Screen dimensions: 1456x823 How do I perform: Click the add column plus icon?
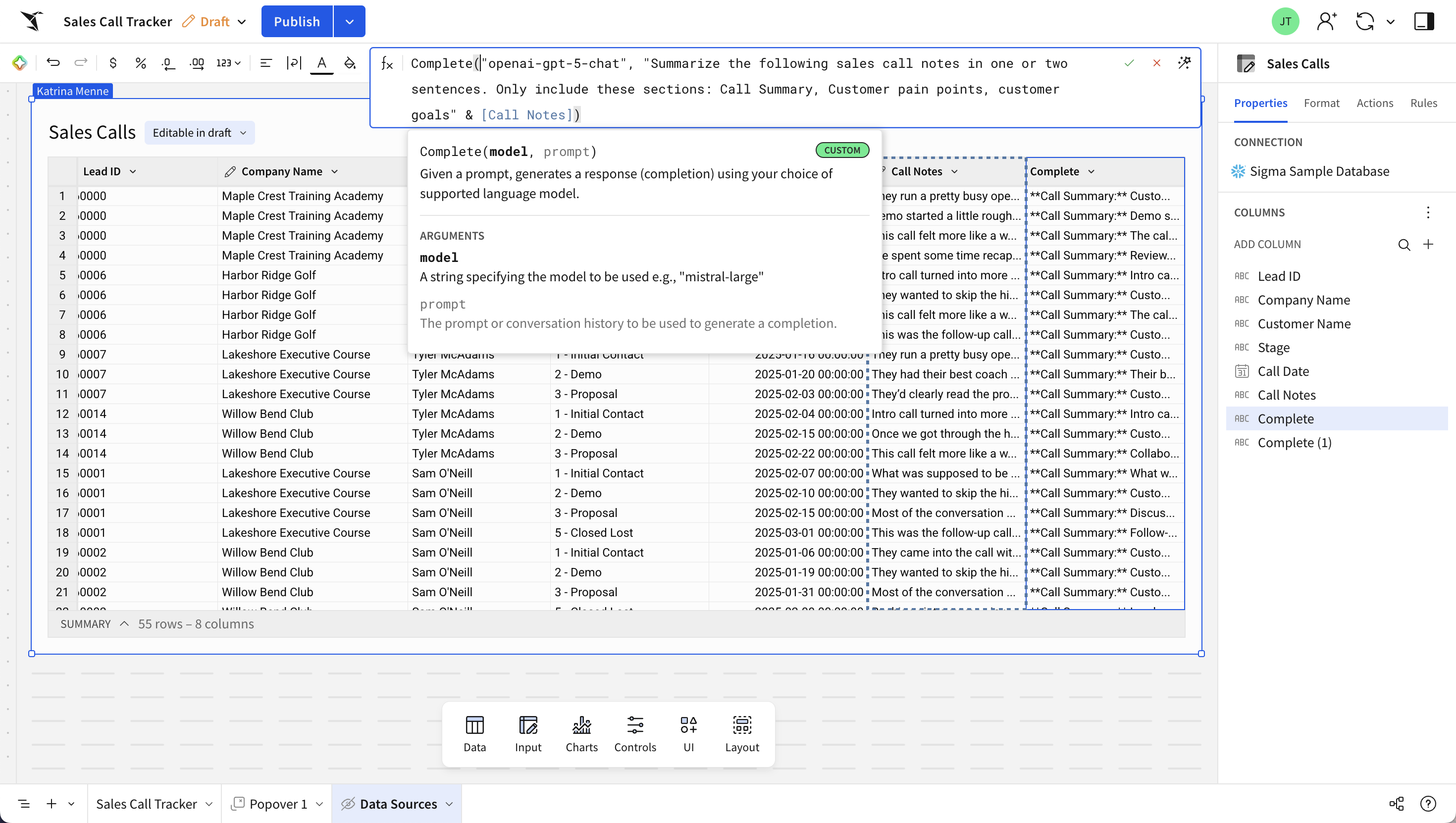coord(1428,244)
